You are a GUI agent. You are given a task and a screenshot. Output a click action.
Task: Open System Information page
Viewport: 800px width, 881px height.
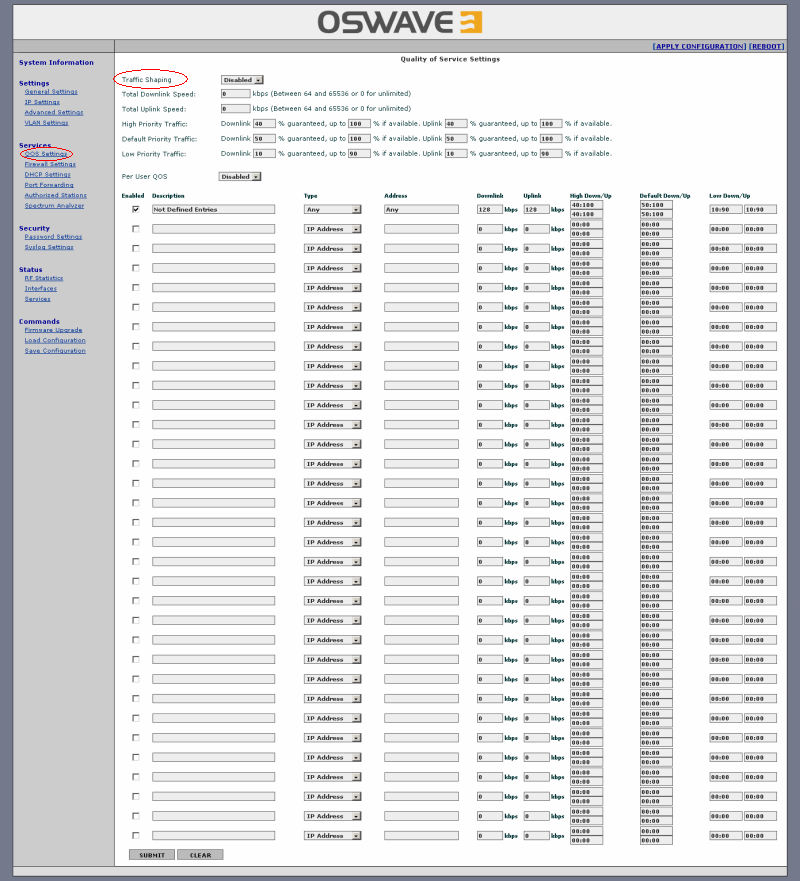(x=56, y=62)
